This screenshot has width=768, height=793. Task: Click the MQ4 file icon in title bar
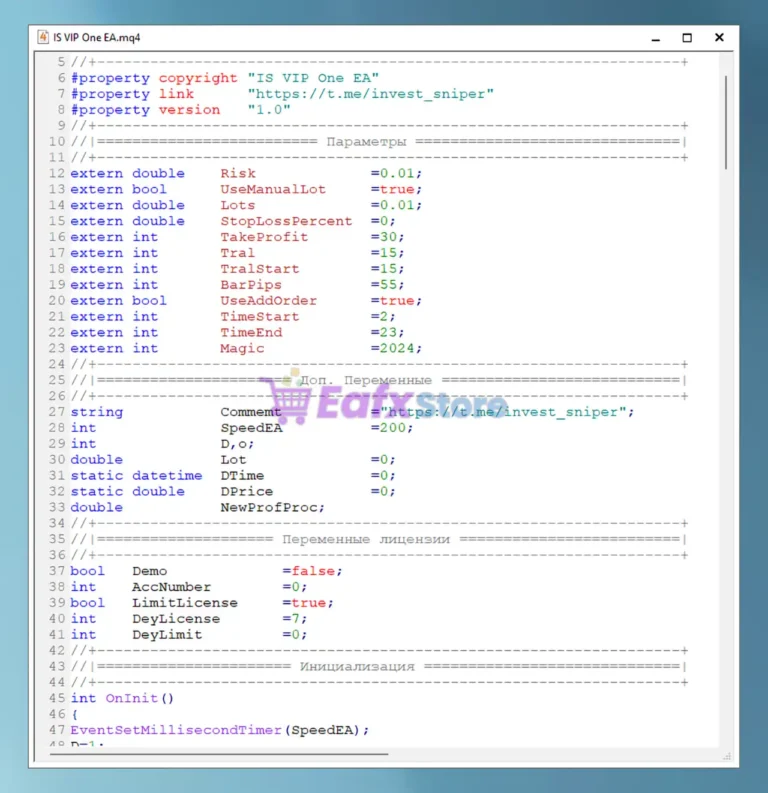point(43,37)
